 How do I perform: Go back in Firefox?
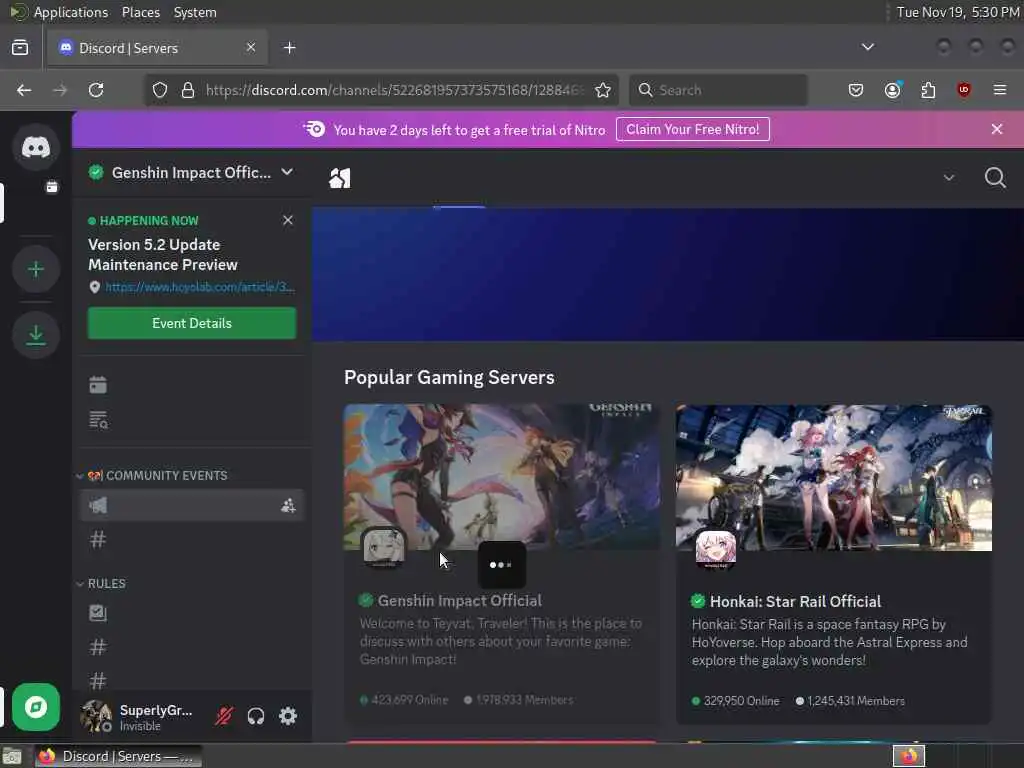pos(24,90)
